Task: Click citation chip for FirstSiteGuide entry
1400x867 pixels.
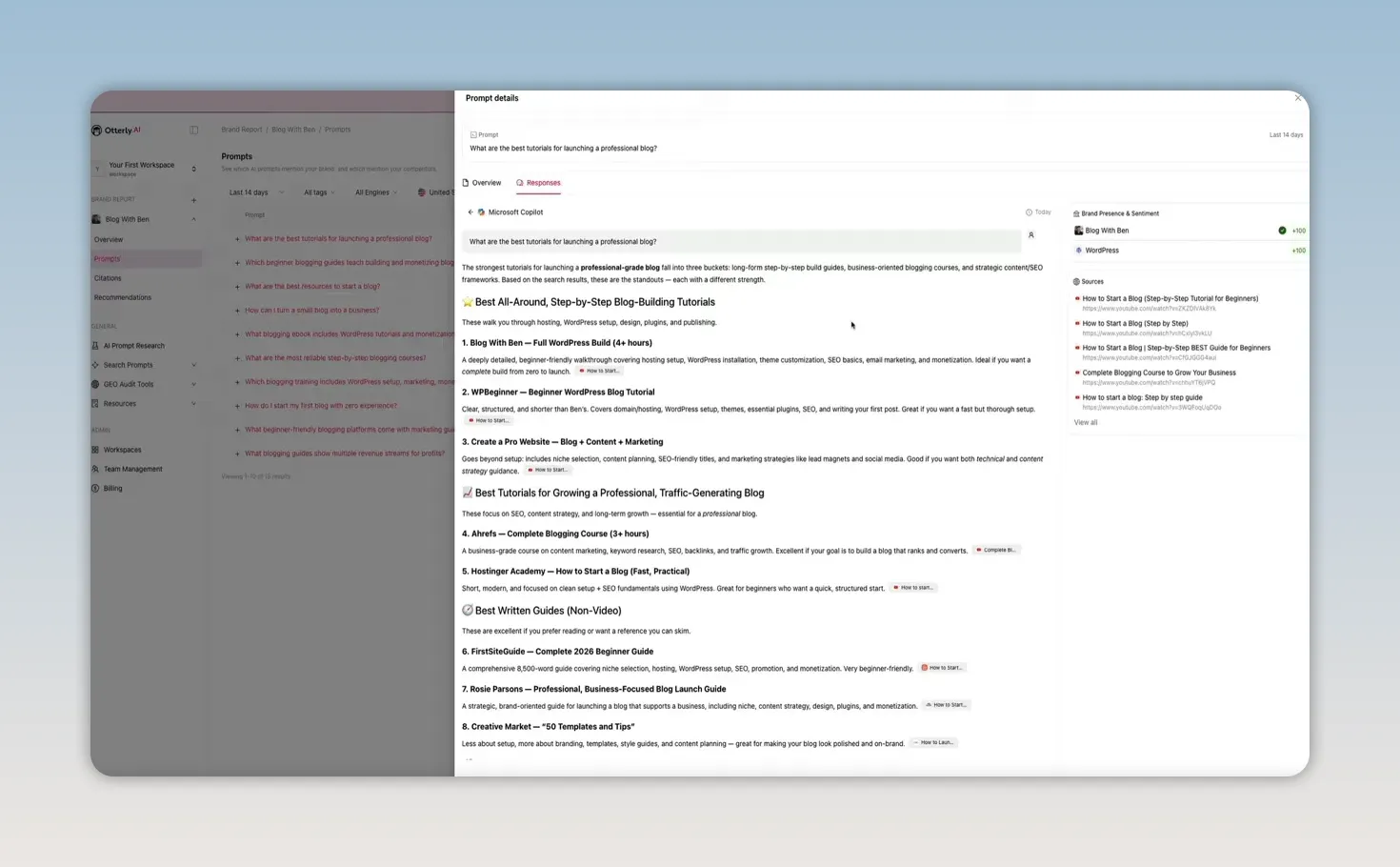Action: click(x=942, y=668)
